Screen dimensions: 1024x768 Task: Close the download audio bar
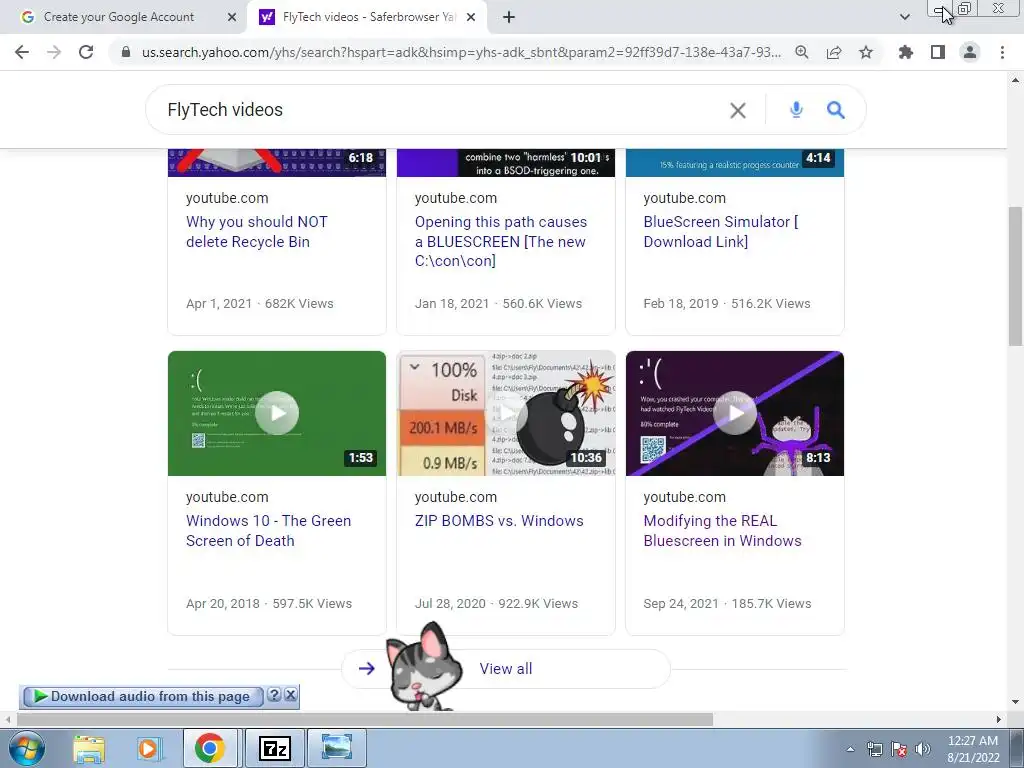pyautogui.click(x=291, y=695)
